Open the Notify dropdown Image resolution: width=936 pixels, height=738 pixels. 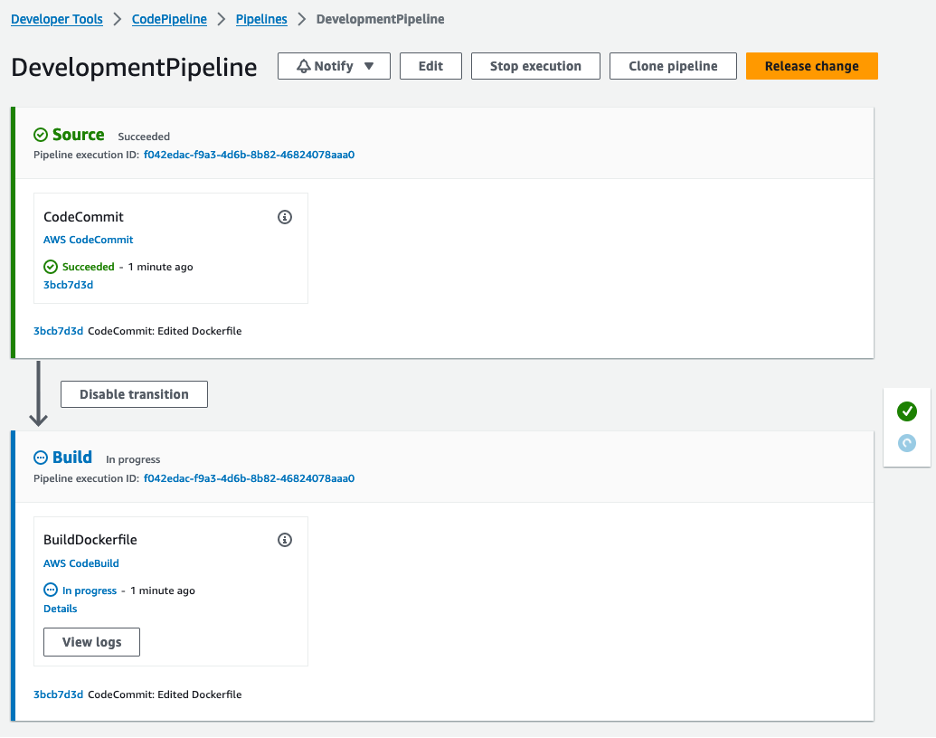tap(334, 66)
